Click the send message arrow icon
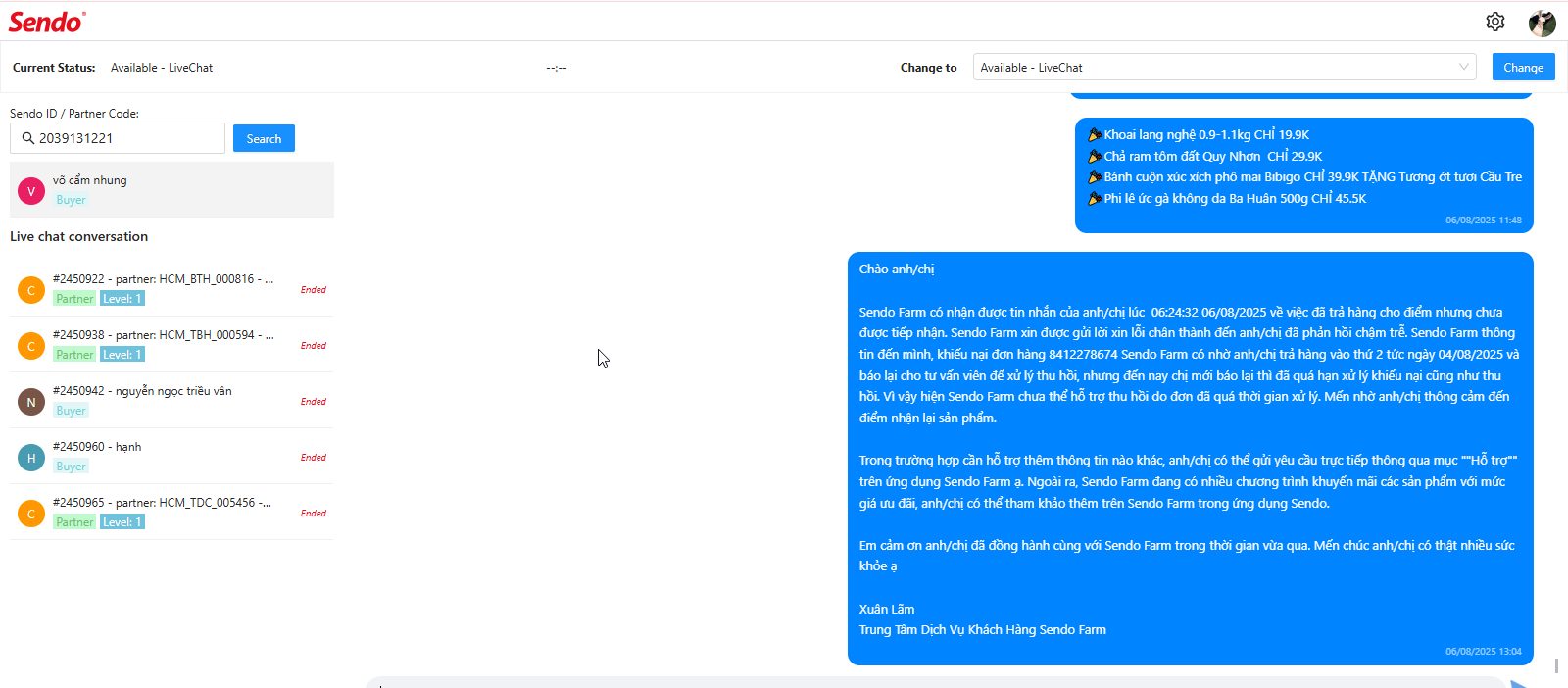 coord(1519,683)
